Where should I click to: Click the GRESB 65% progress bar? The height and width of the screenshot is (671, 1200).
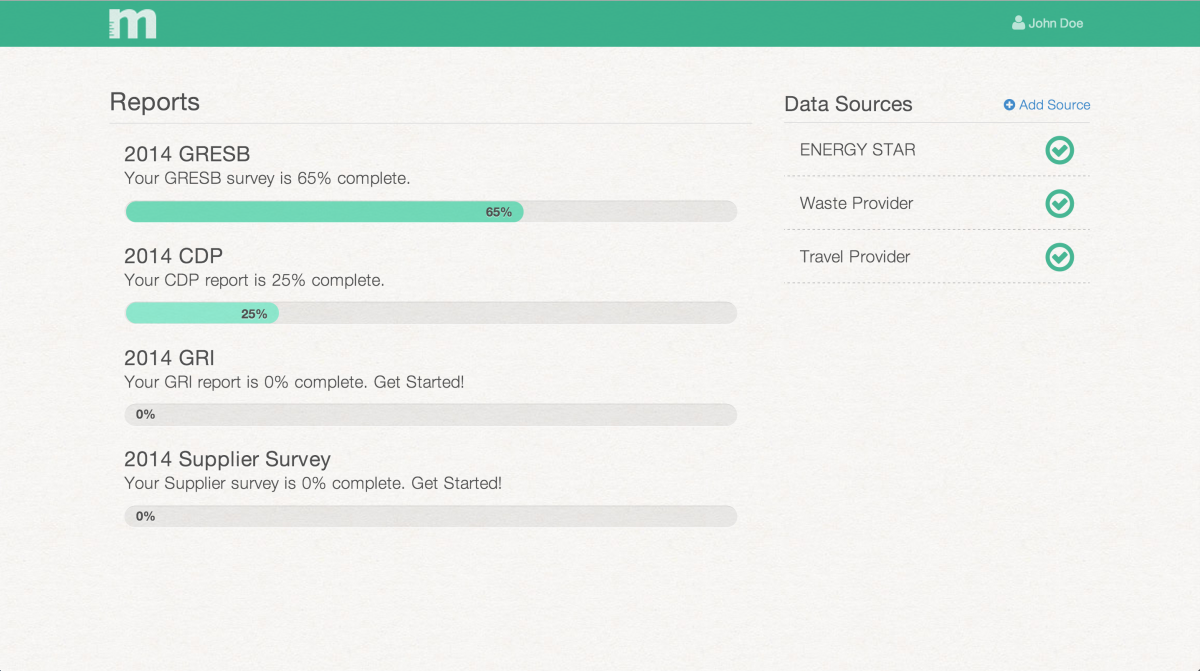[431, 211]
